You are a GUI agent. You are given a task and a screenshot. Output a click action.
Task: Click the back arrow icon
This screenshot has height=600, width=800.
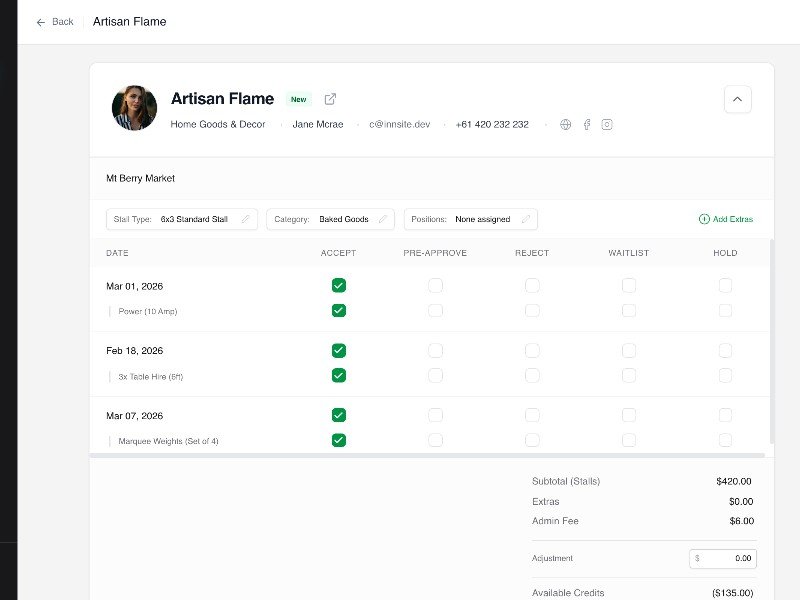point(41,22)
